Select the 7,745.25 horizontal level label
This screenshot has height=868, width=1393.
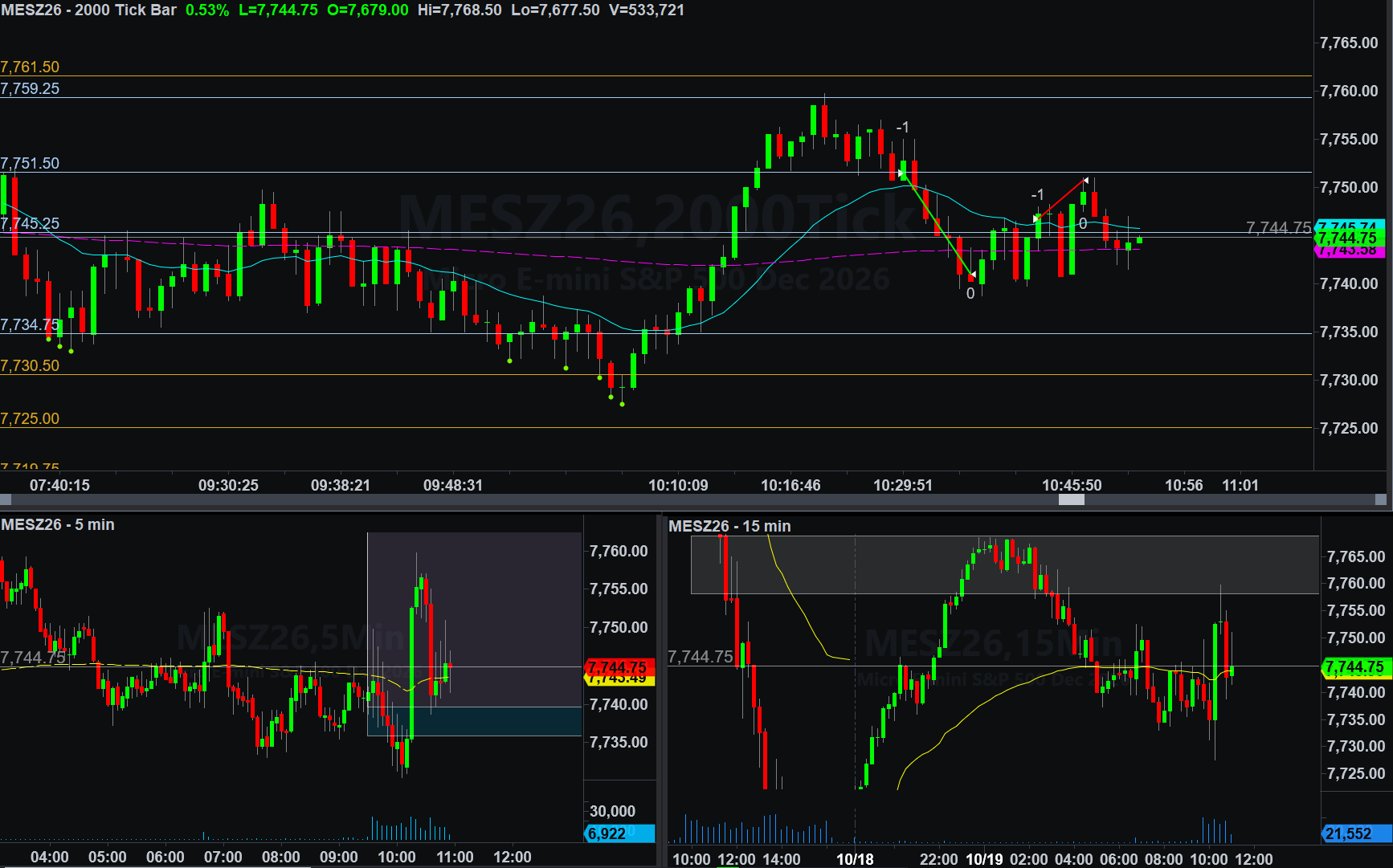(x=30, y=223)
